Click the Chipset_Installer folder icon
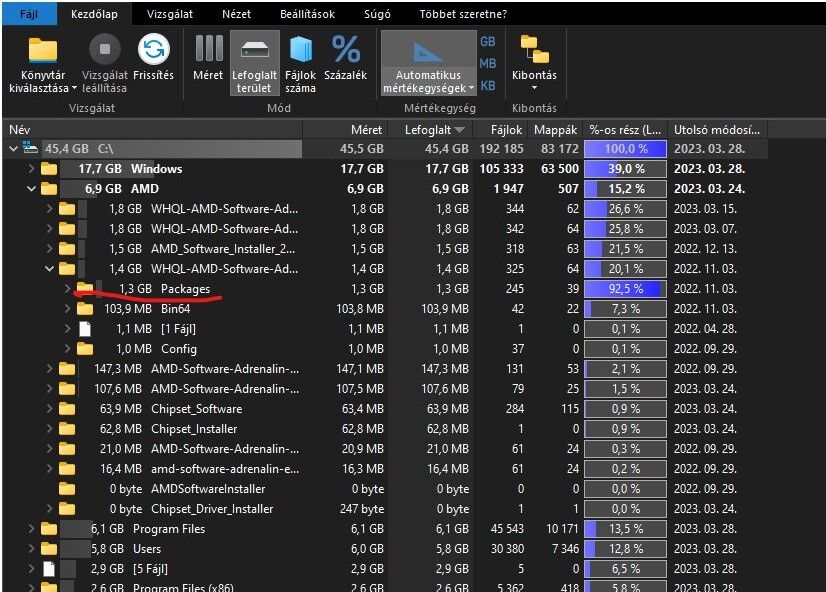This screenshot has width=826, height=592. click(67, 429)
